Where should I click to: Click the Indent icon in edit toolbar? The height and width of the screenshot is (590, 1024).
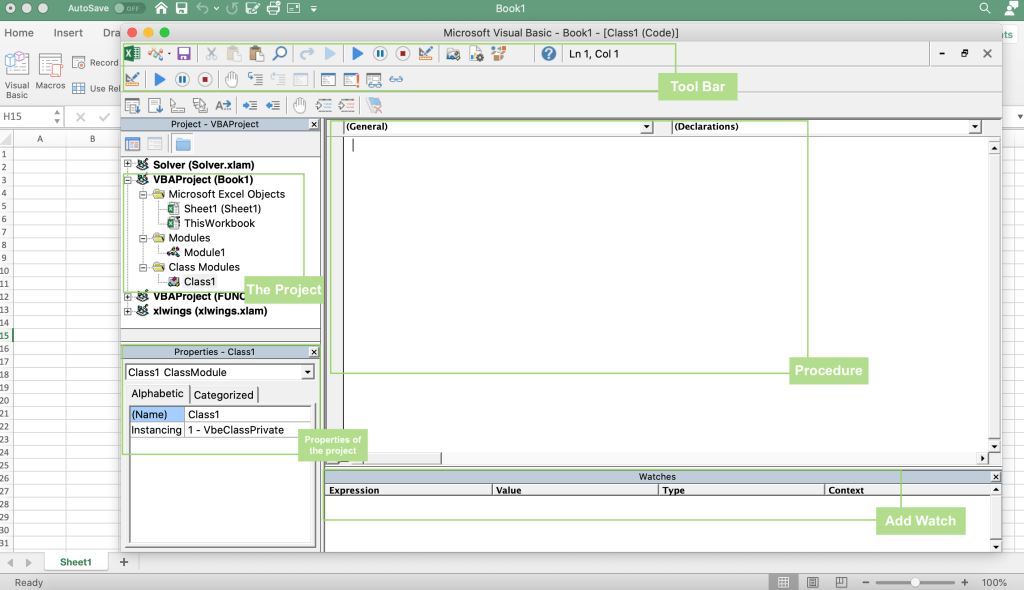[x=250, y=105]
